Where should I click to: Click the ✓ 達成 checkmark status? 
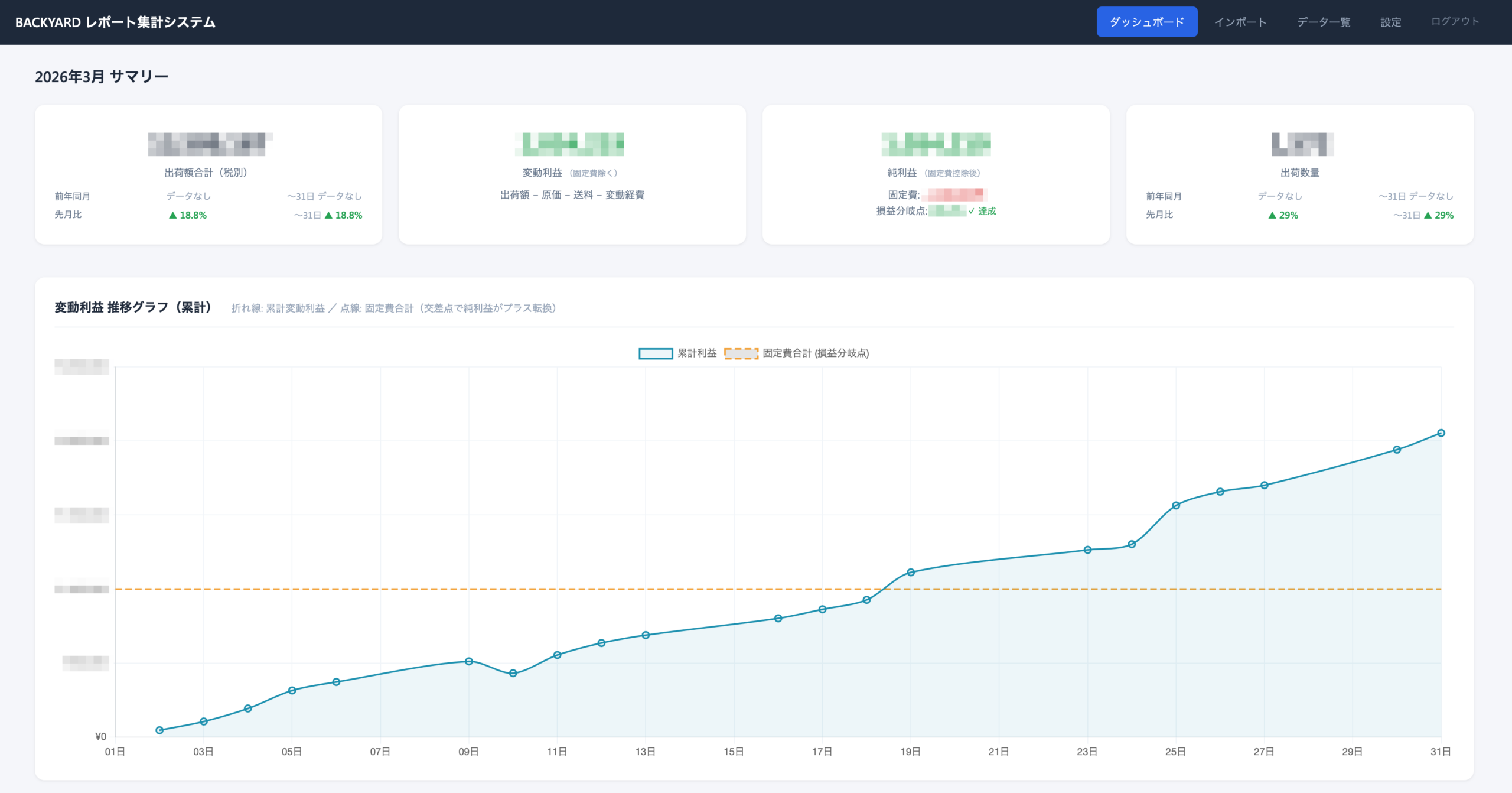coord(982,211)
